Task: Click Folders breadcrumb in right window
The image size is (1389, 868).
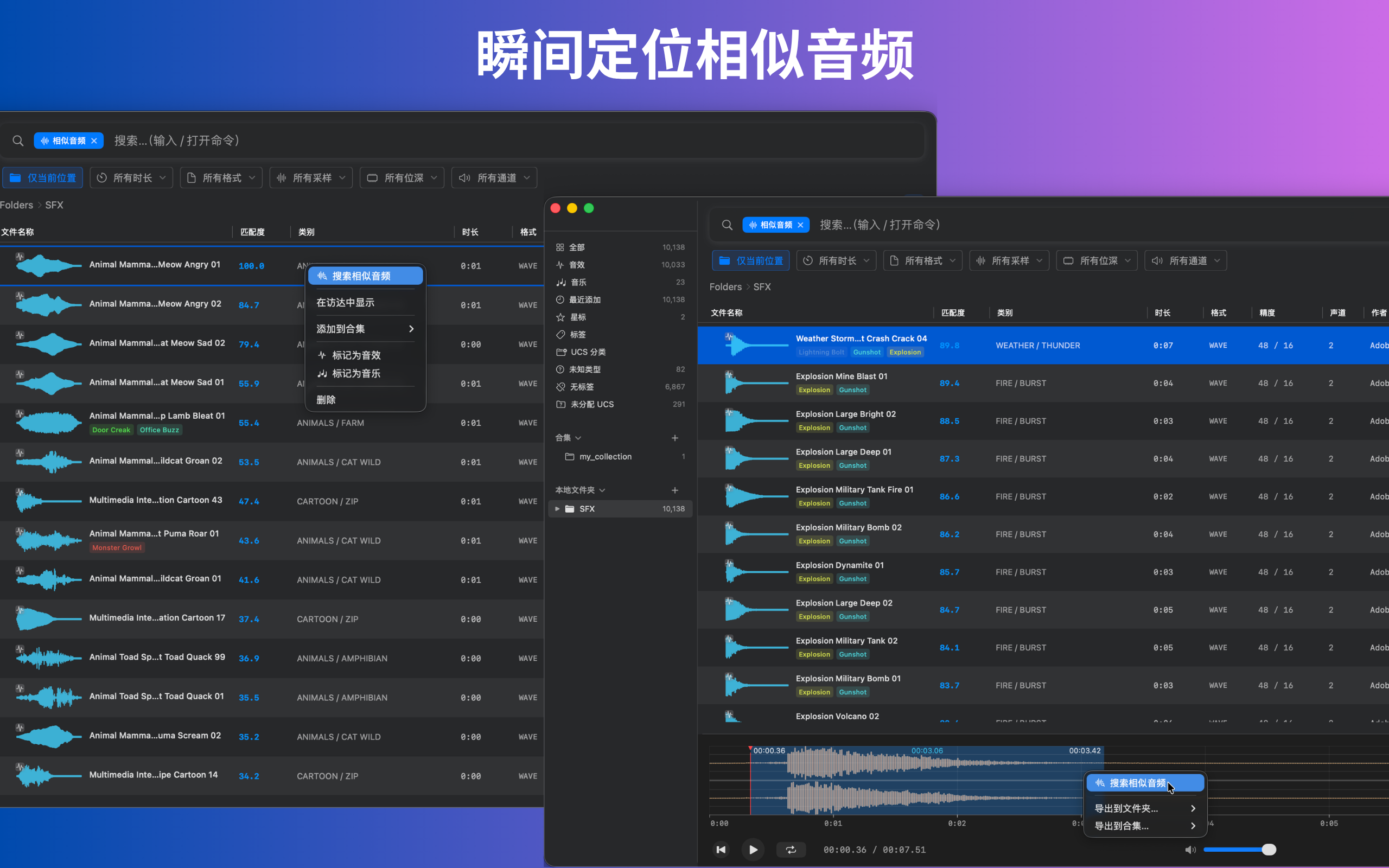Action: 725,287
